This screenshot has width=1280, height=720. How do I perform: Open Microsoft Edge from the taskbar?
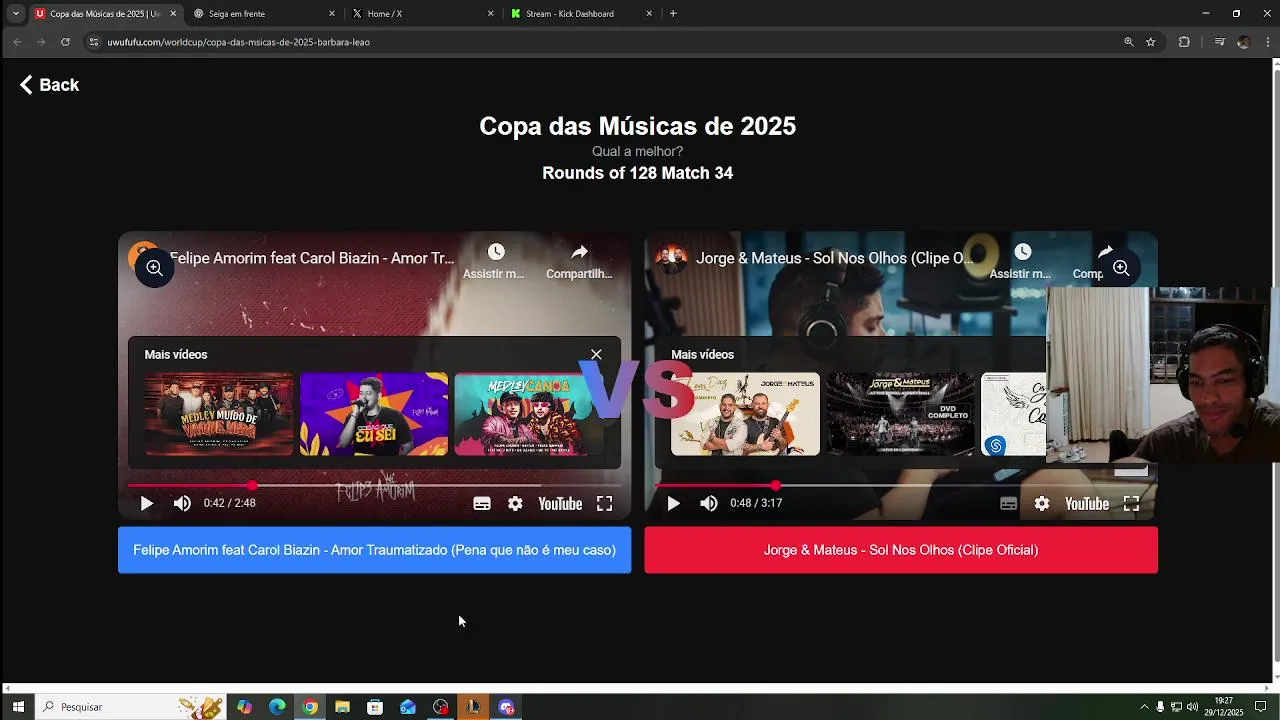277,707
